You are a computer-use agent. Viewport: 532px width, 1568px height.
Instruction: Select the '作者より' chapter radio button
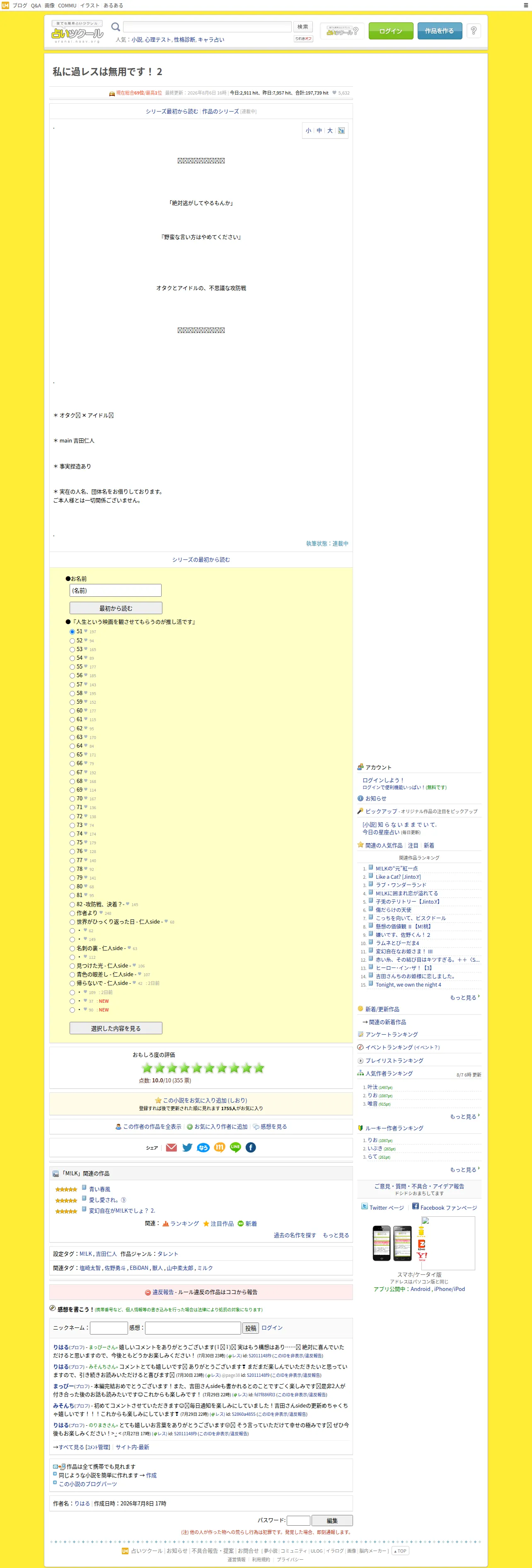[x=73, y=913]
